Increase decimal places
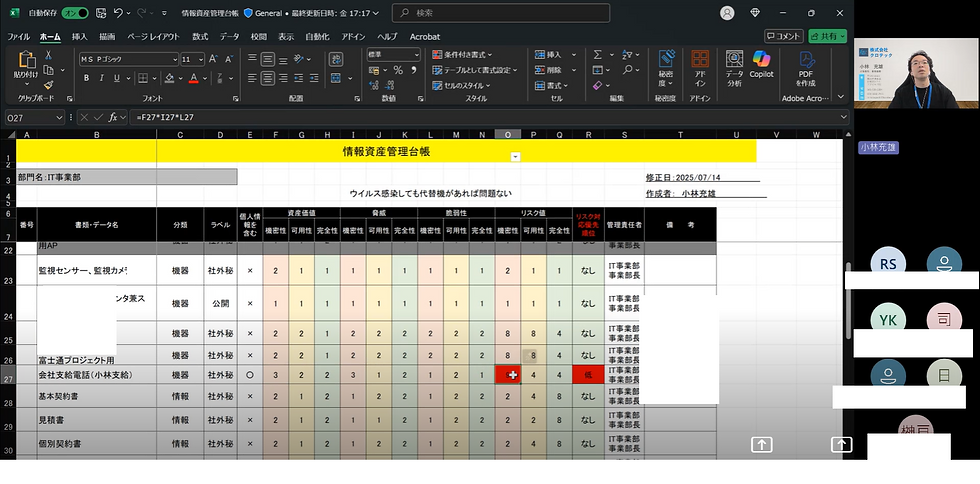Screen dimensions: 980x484 (x=374, y=85)
